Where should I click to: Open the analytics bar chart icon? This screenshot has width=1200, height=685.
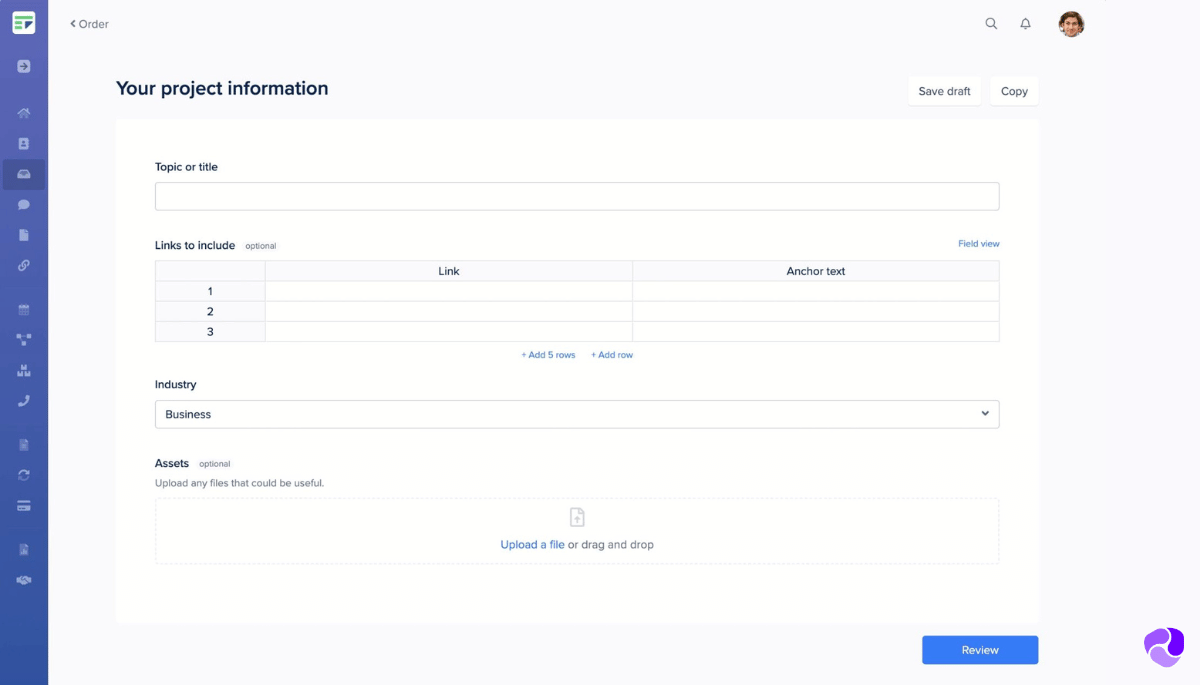(24, 370)
